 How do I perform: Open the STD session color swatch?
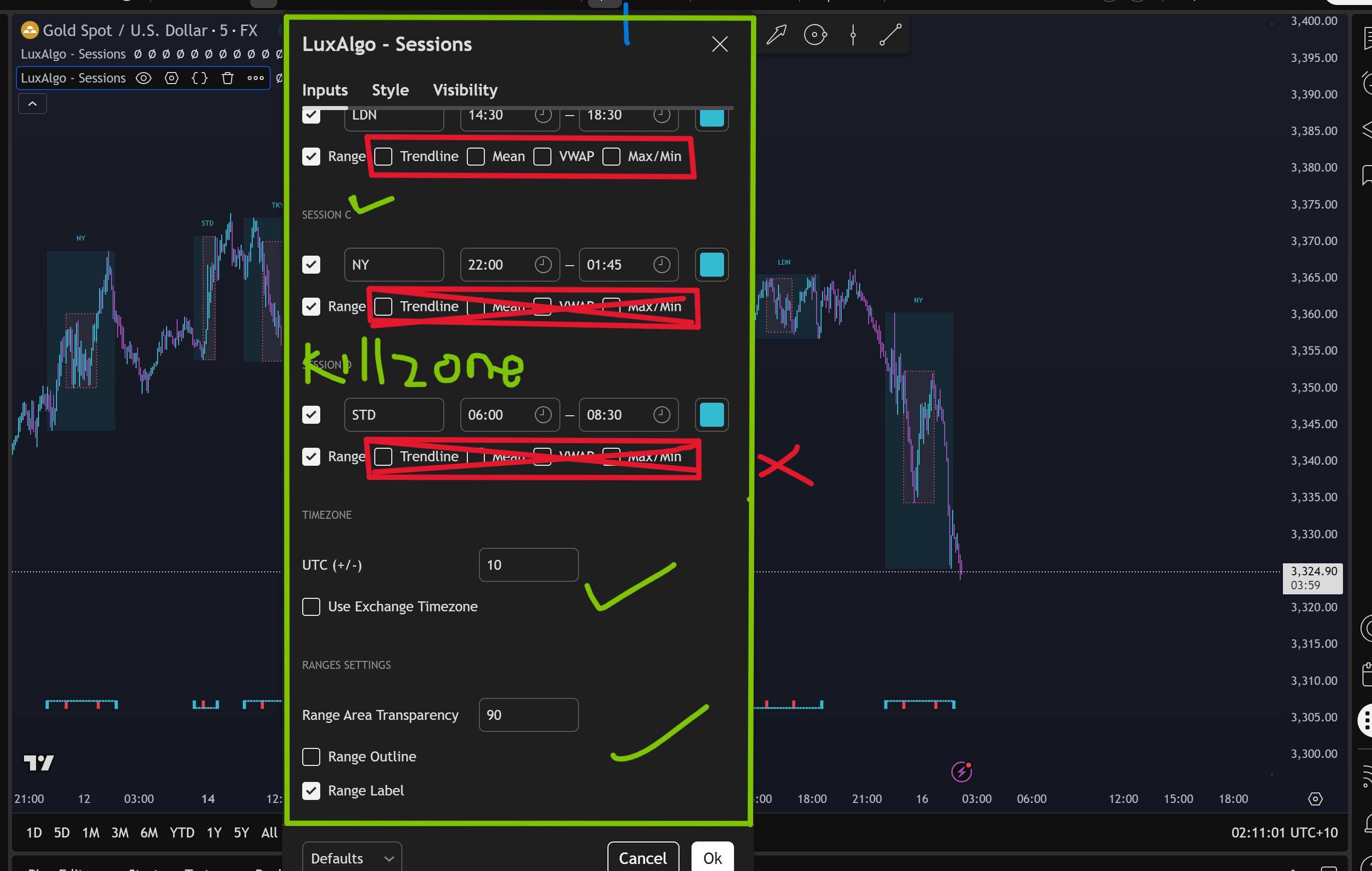pyautogui.click(x=712, y=415)
